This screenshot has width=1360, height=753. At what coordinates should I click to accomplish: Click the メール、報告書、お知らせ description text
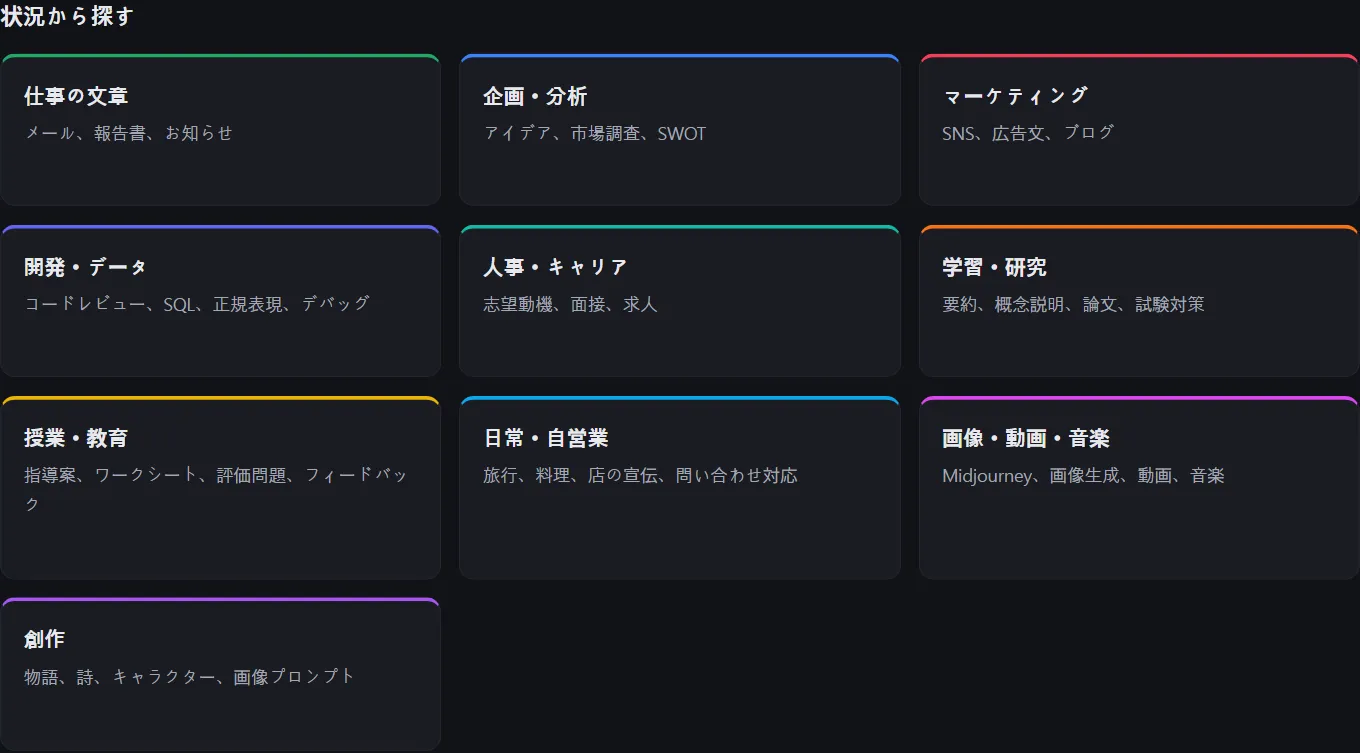click(129, 133)
